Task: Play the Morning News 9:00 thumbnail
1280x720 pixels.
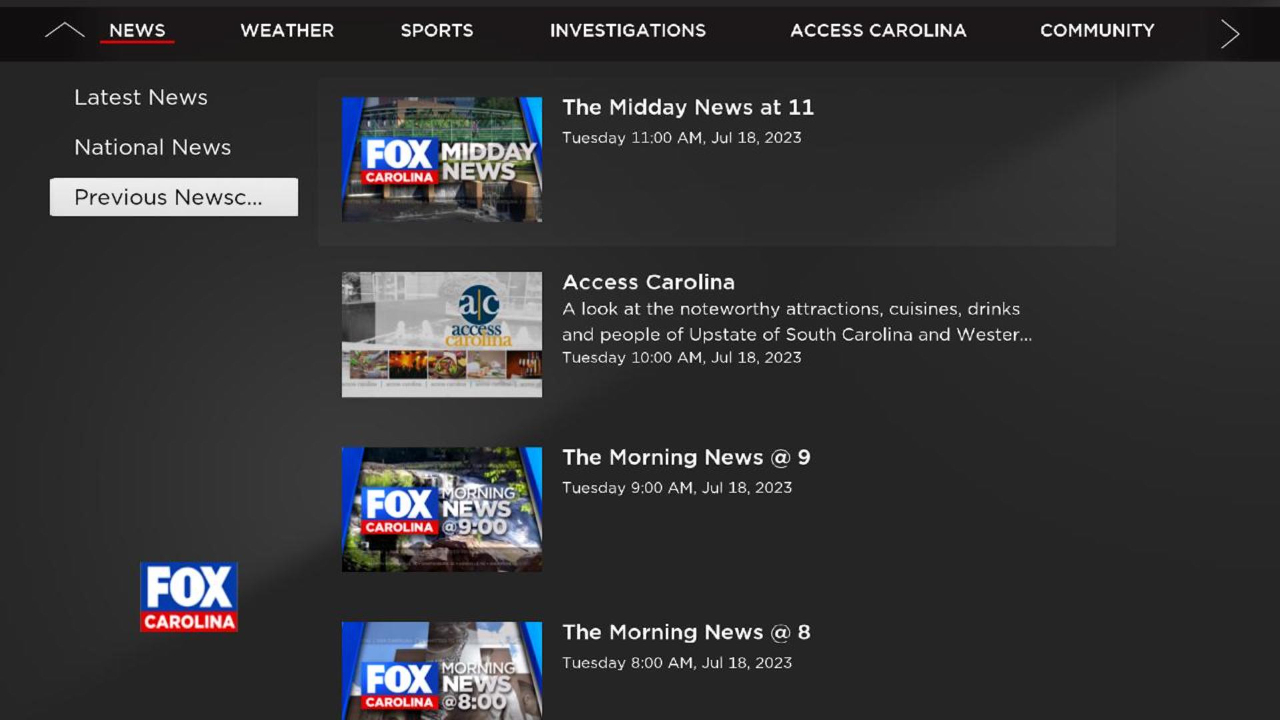Action: click(x=442, y=509)
